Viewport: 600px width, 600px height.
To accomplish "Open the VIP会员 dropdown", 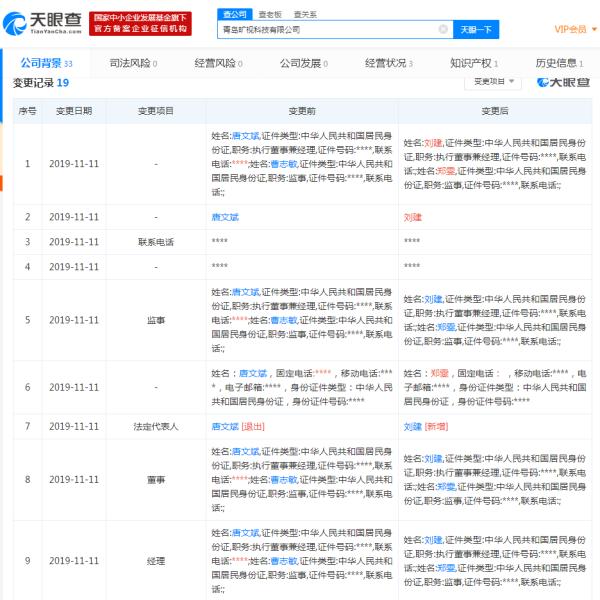I will point(575,29).
